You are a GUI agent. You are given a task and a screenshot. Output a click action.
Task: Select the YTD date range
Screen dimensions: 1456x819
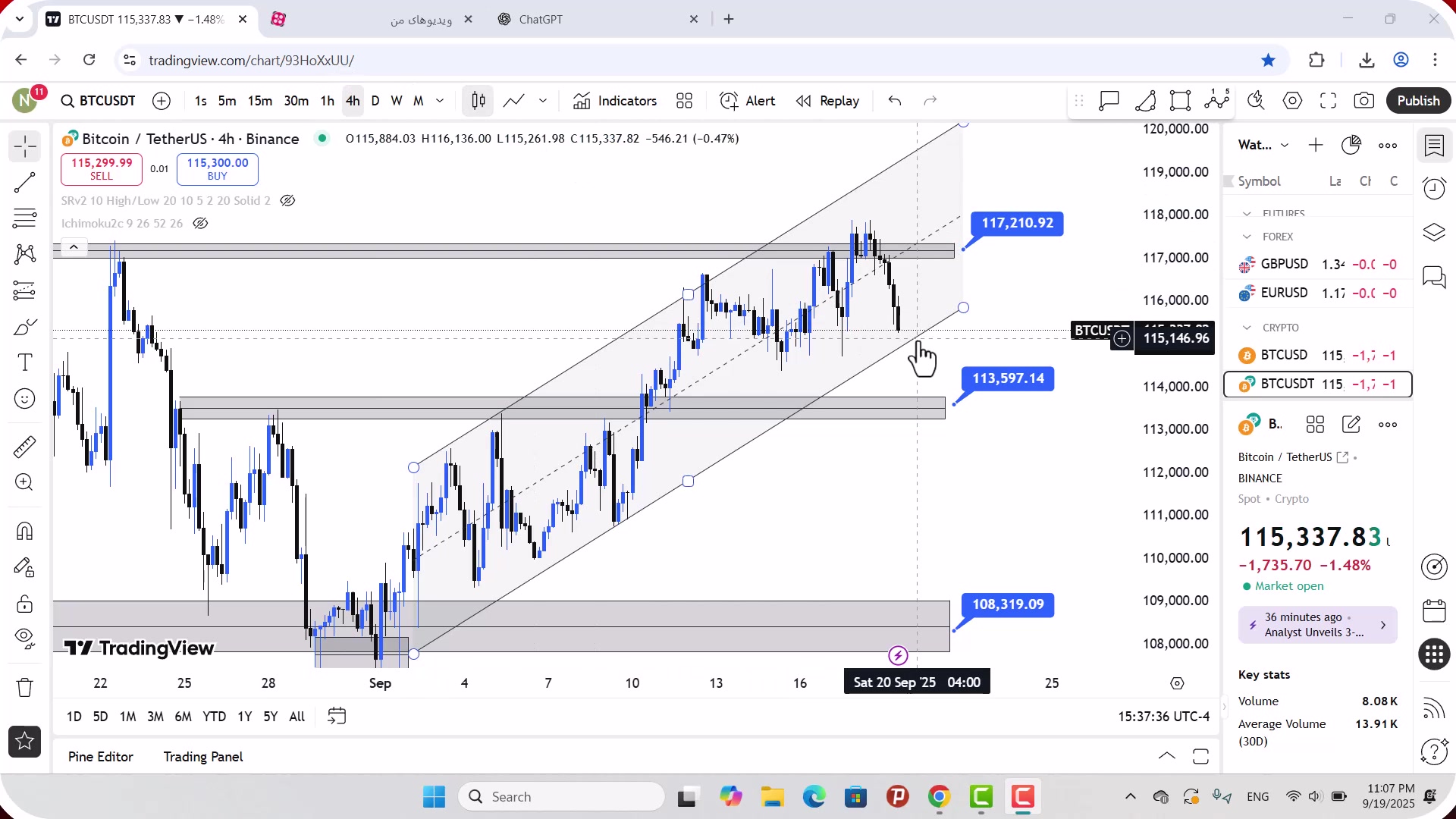coord(214,717)
